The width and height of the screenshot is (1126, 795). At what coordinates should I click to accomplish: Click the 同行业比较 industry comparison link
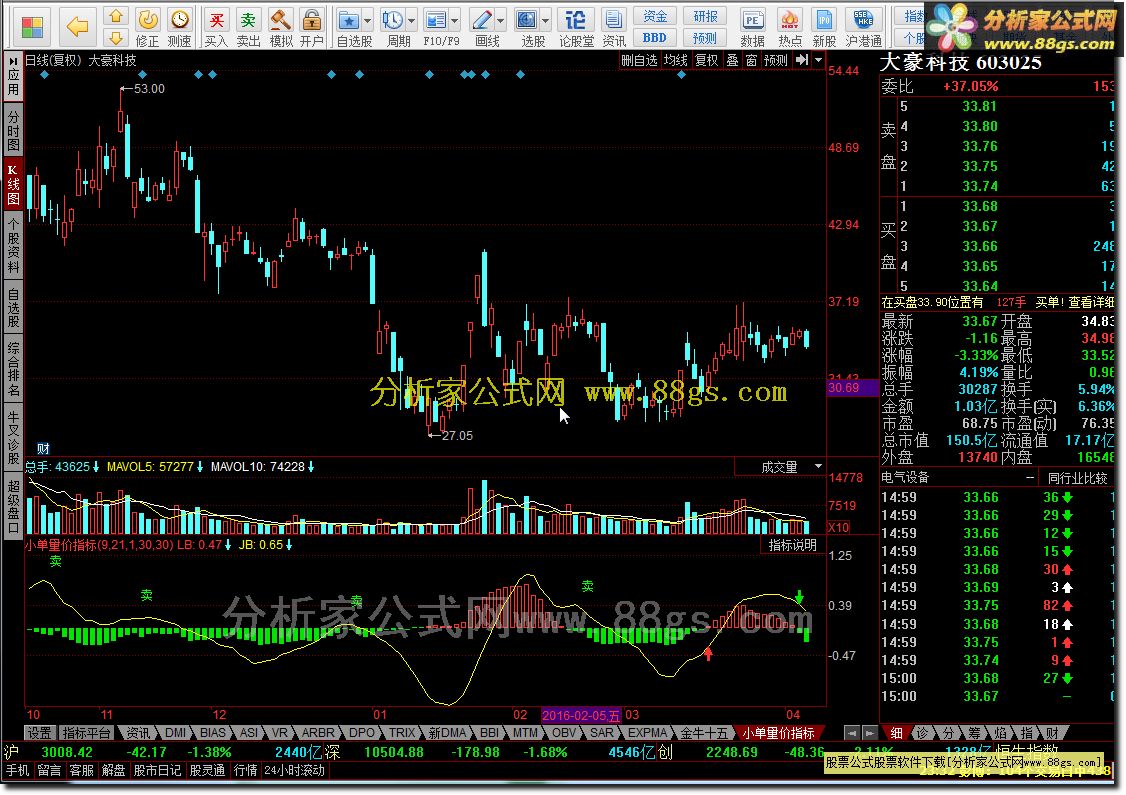(1077, 478)
